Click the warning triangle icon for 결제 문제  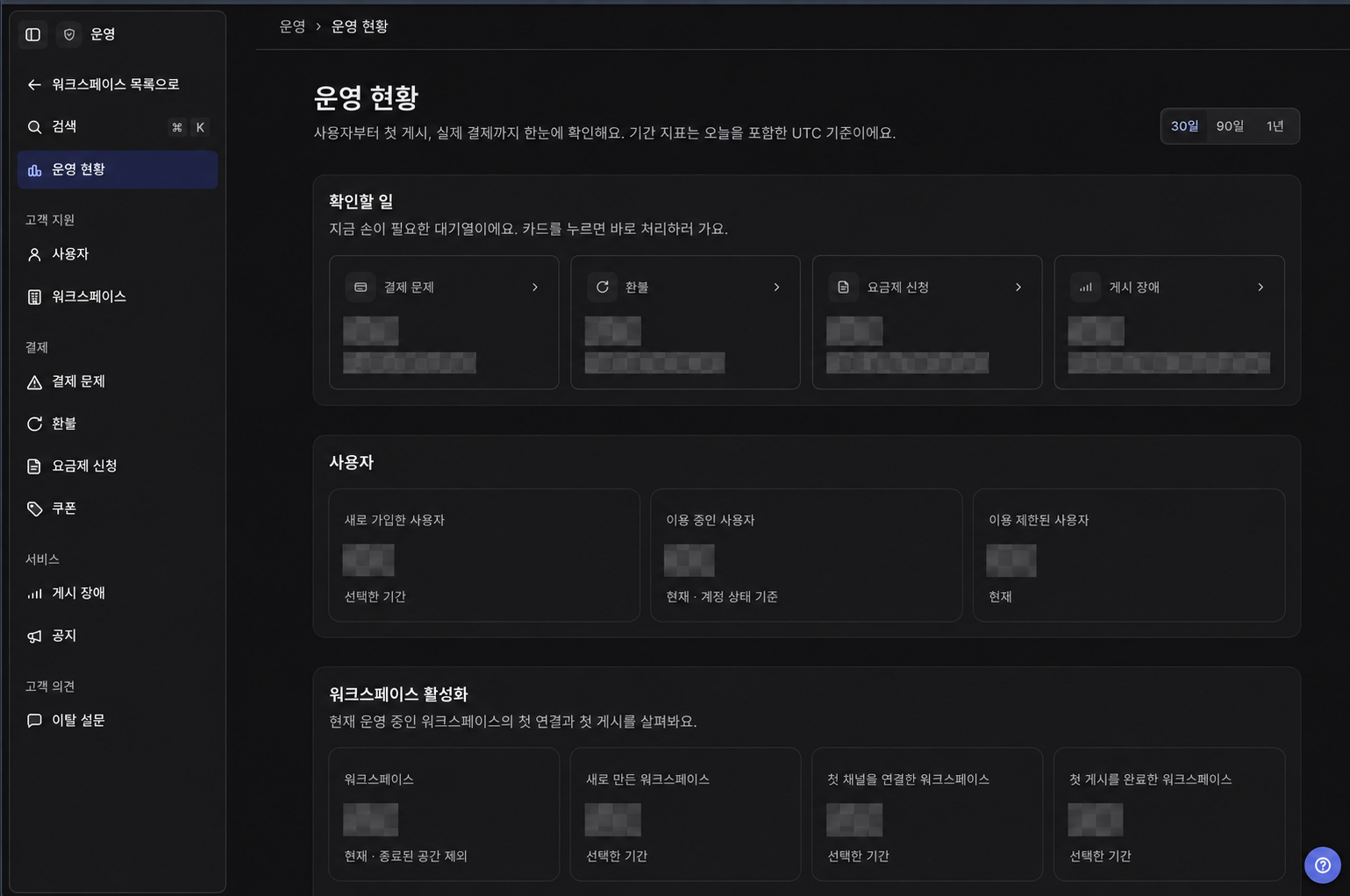(x=34, y=381)
